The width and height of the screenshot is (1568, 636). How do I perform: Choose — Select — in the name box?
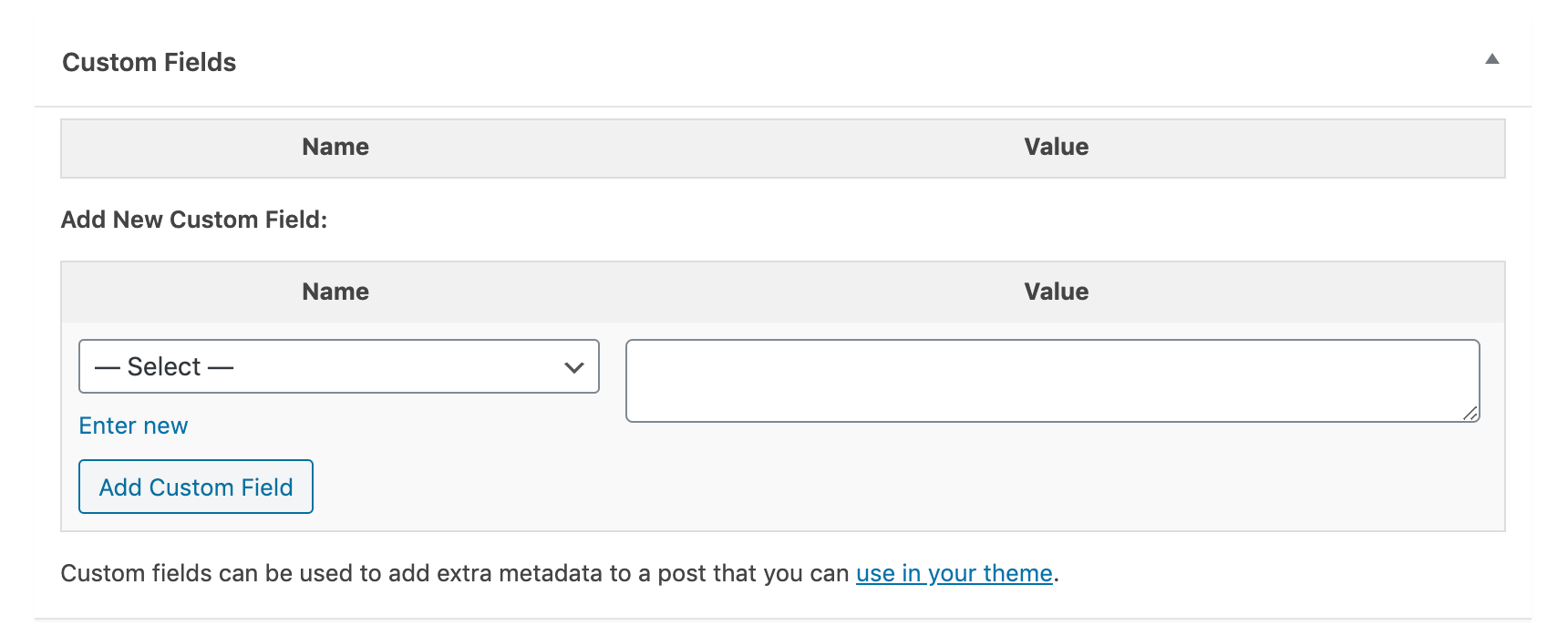[x=337, y=366]
